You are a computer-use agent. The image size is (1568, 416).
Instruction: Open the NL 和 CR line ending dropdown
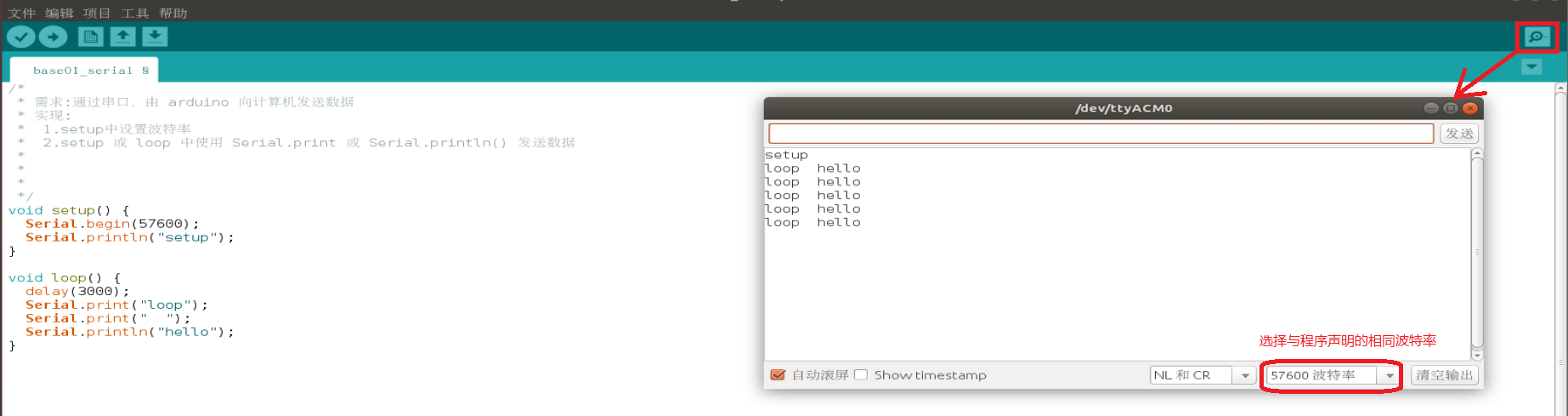tap(1202, 375)
